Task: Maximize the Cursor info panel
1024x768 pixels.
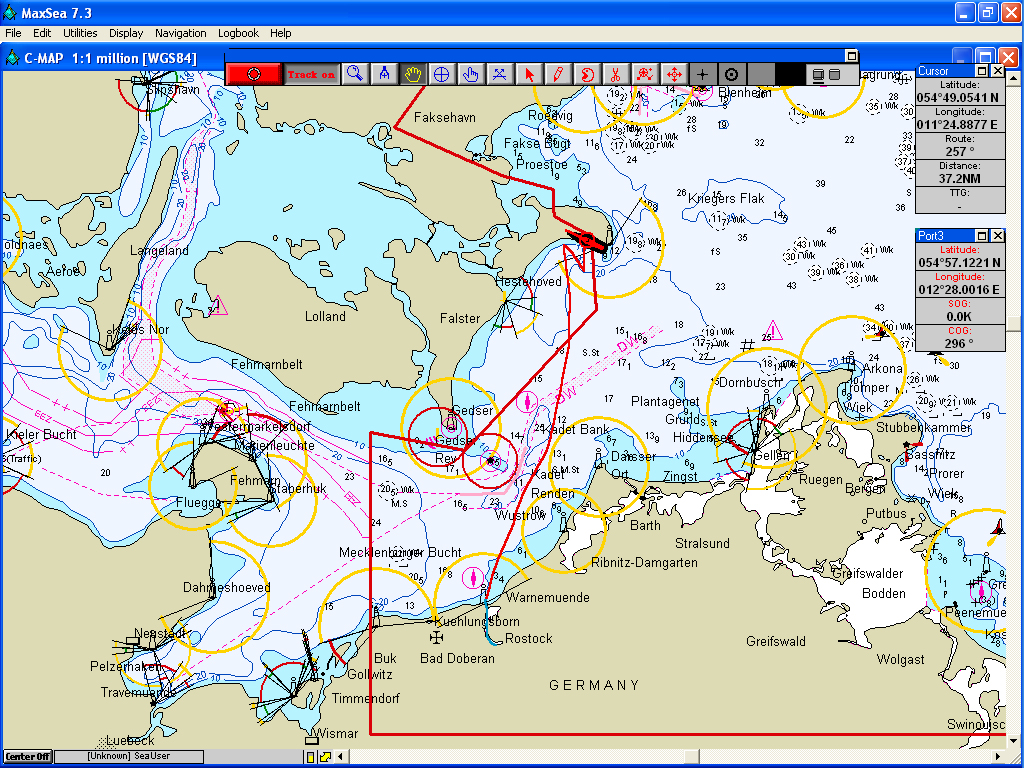Action: [982, 71]
